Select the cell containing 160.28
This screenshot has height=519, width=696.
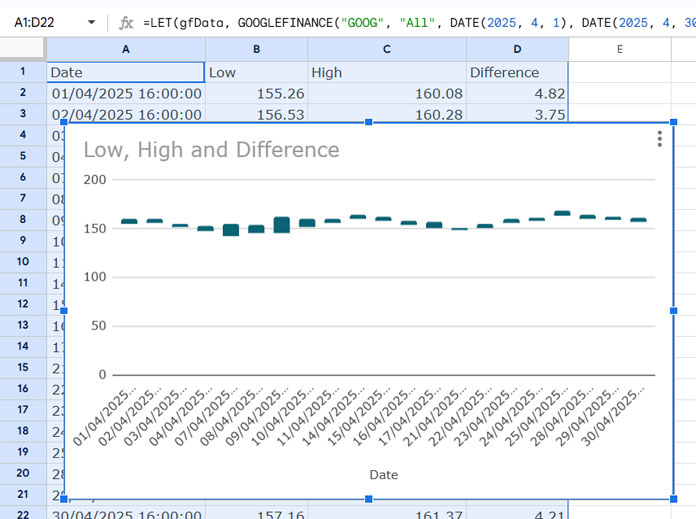point(387,114)
